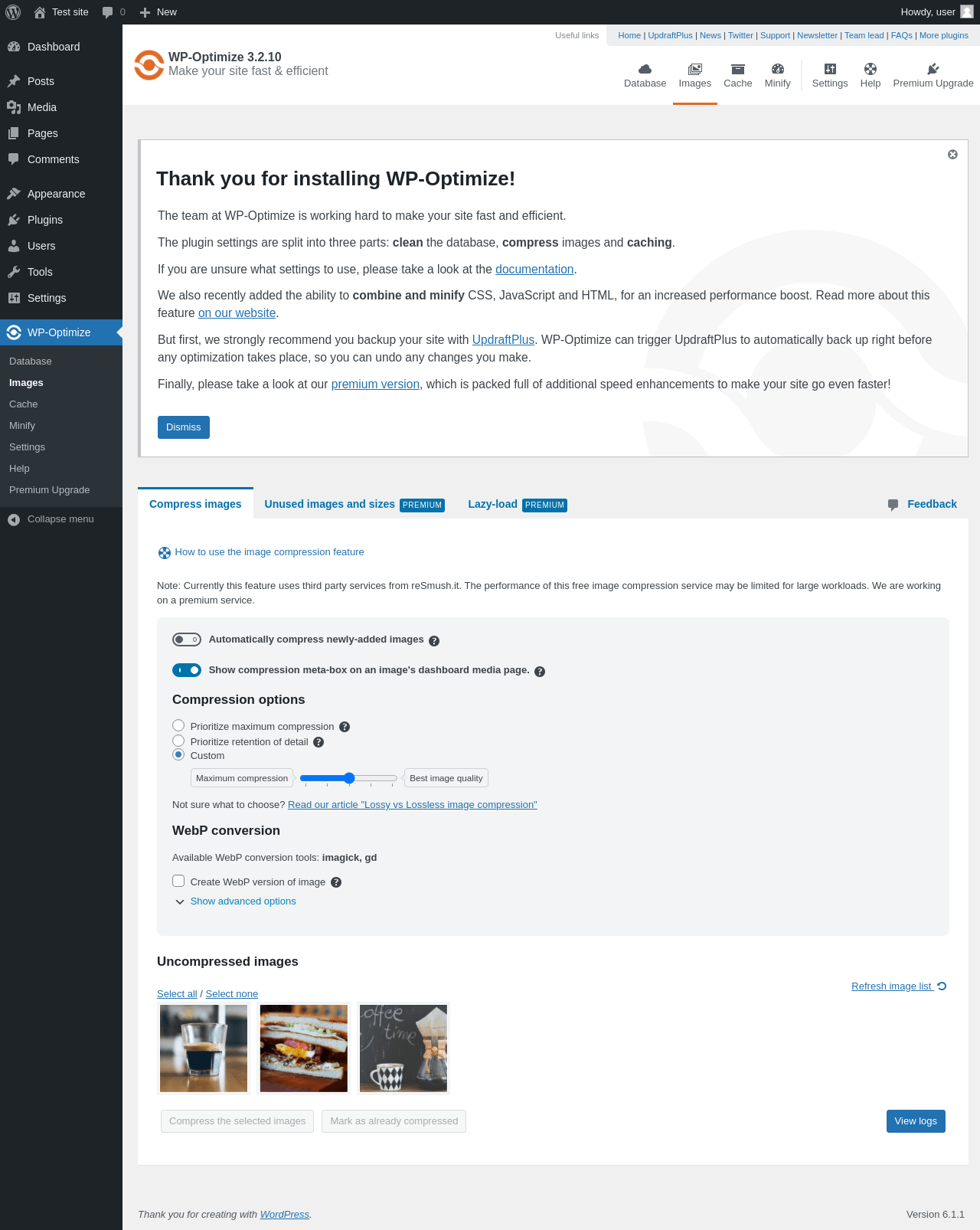Disable the compression meta-box toggle
980x1230 pixels.
[x=187, y=670]
